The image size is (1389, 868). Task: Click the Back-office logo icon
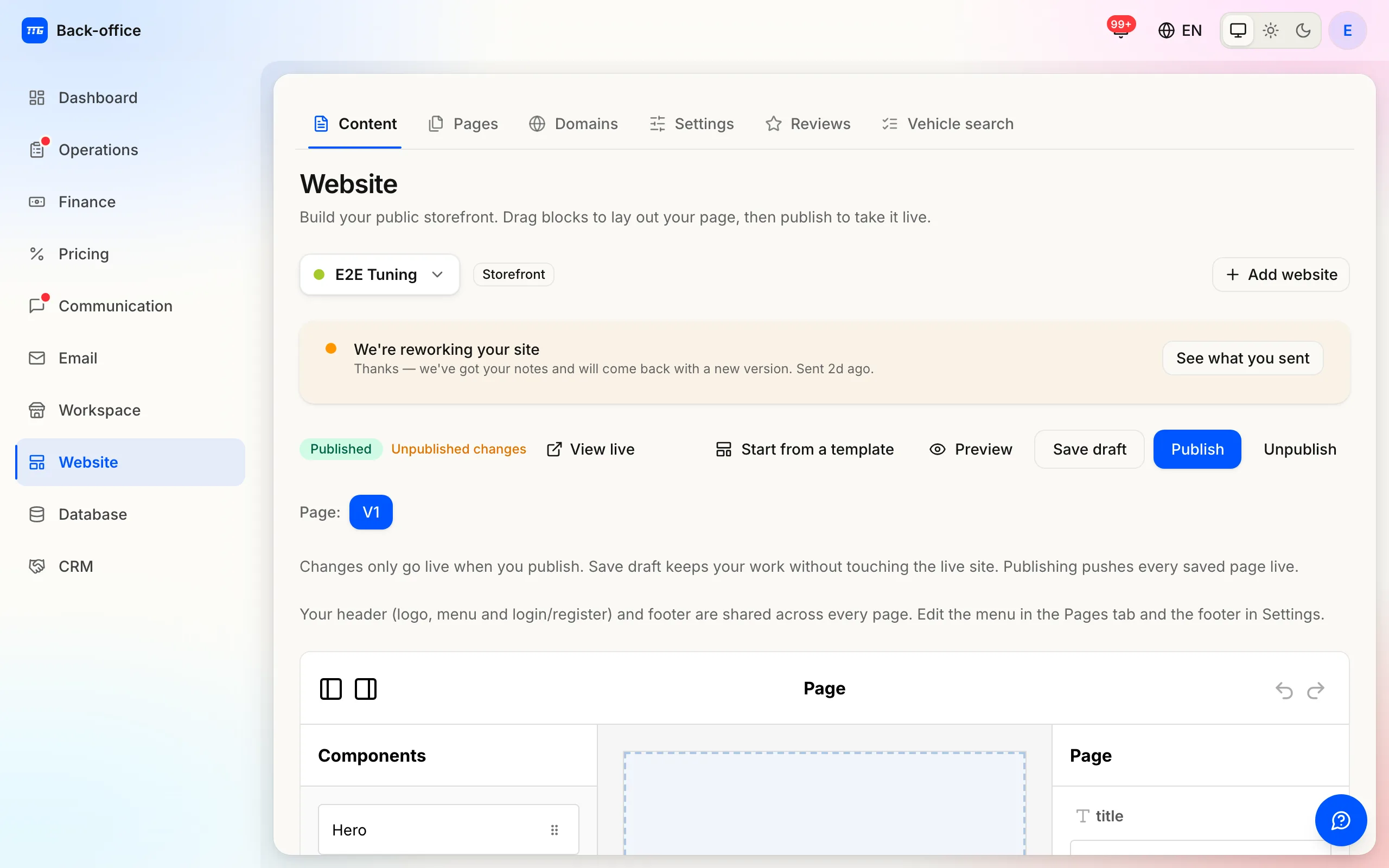(34, 30)
